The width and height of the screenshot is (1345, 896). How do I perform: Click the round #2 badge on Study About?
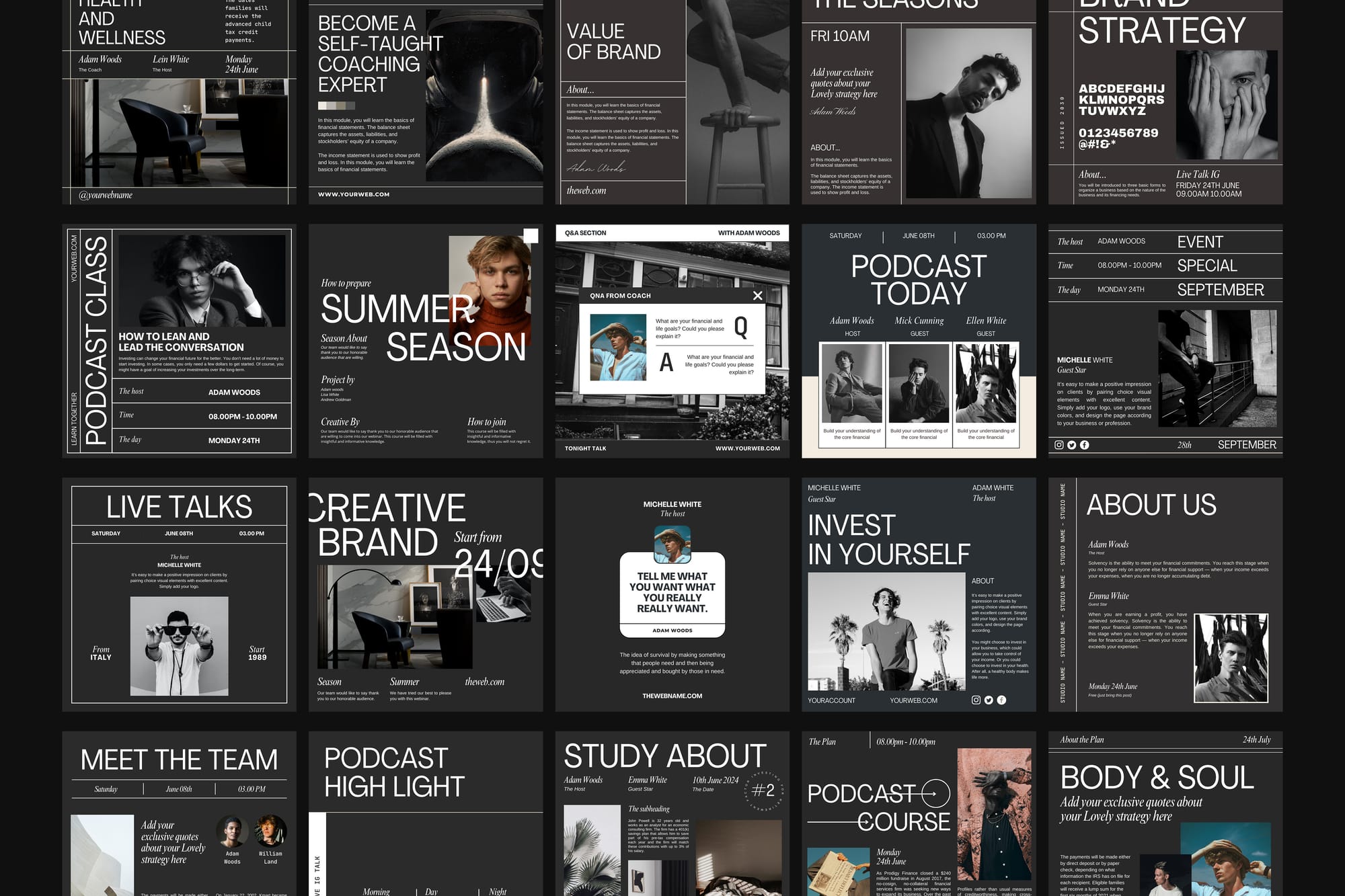763,790
